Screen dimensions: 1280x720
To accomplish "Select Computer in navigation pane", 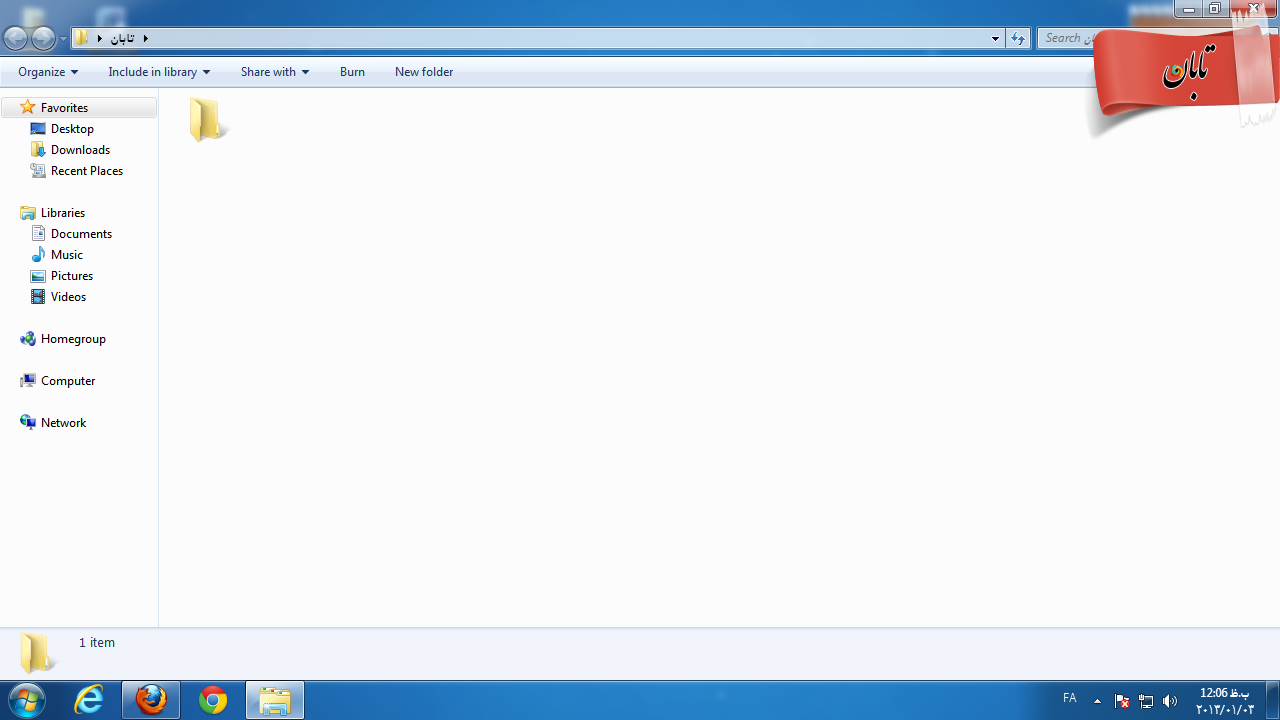I will pos(68,381).
